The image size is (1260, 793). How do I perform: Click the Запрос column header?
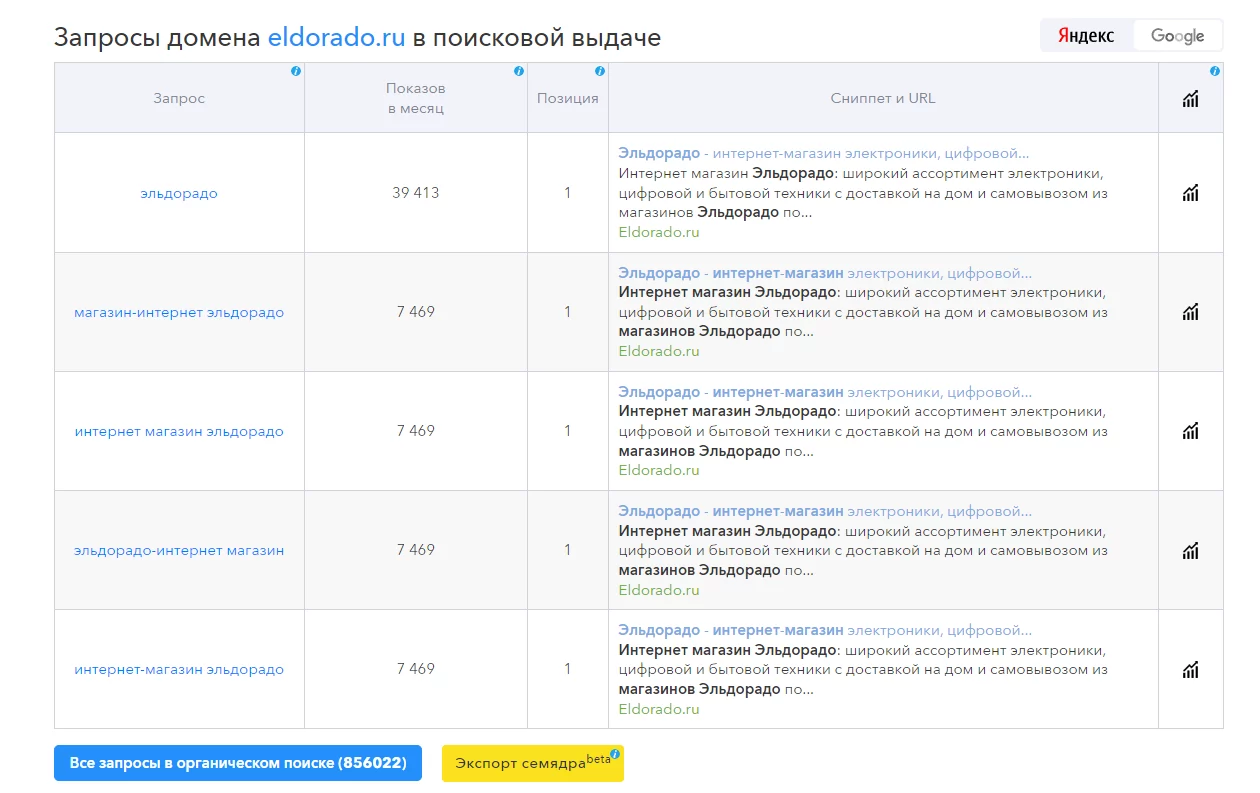tap(179, 98)
